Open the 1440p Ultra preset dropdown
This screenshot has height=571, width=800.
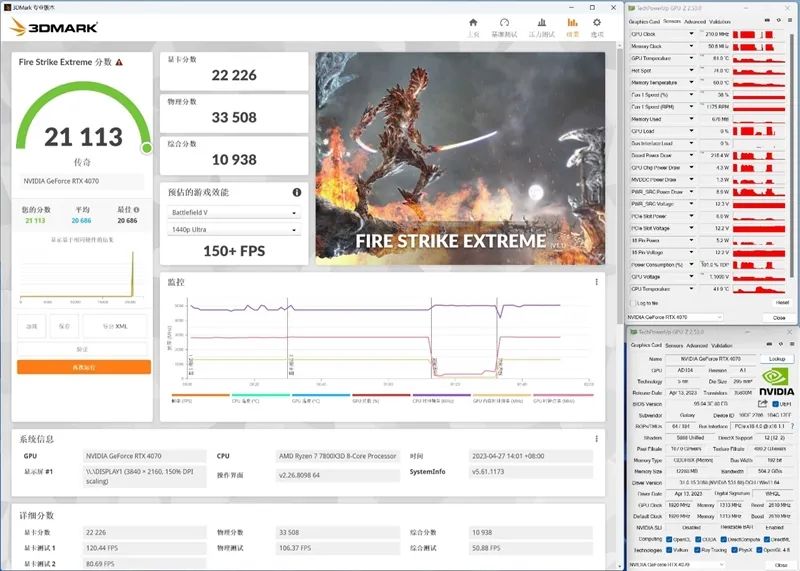[234, 230]
